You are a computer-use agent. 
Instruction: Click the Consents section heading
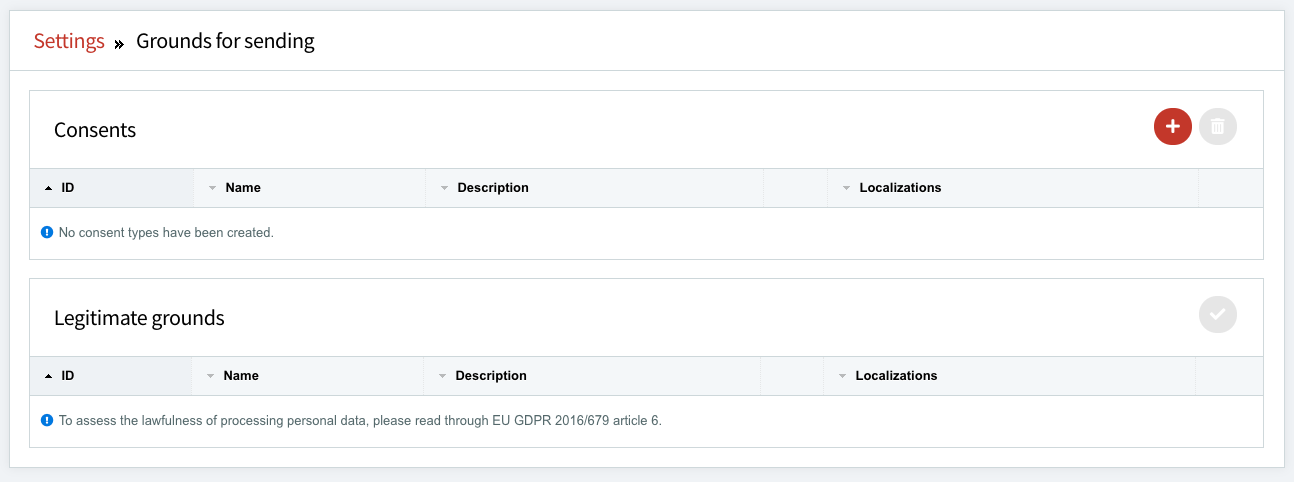[95, 130]
